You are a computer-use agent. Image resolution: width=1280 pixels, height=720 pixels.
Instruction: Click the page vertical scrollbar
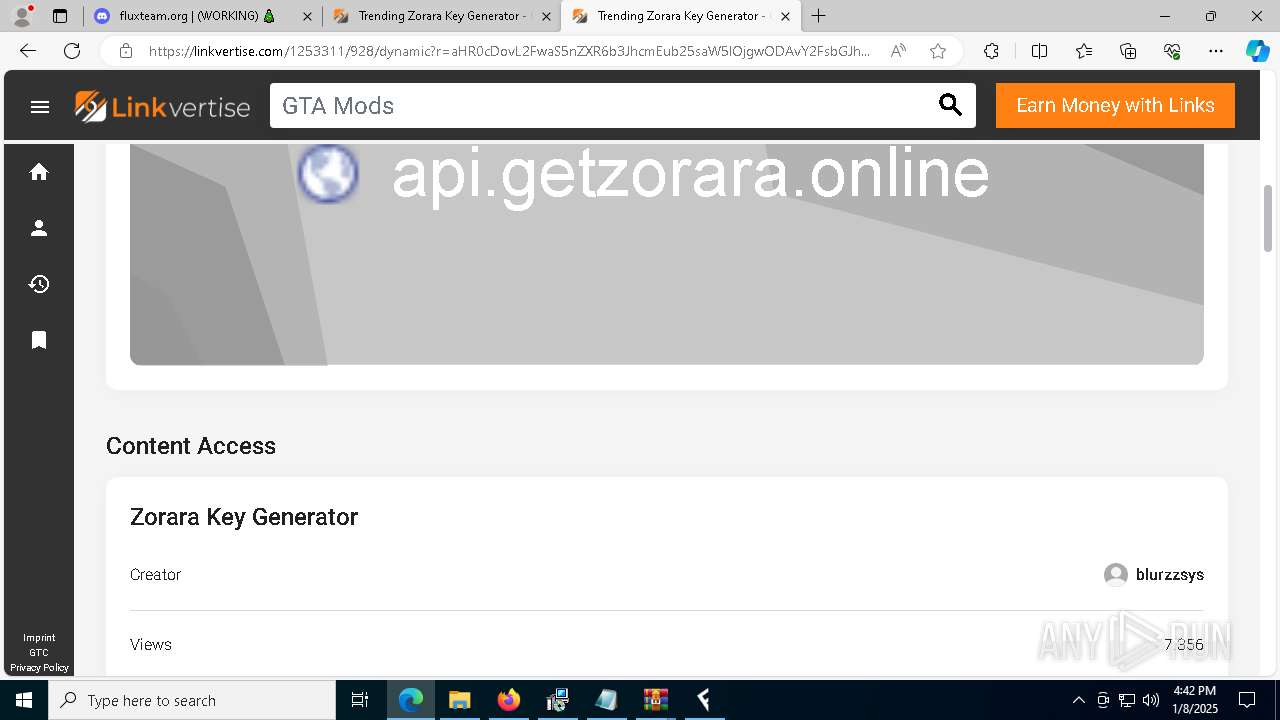pos(1268,217)
